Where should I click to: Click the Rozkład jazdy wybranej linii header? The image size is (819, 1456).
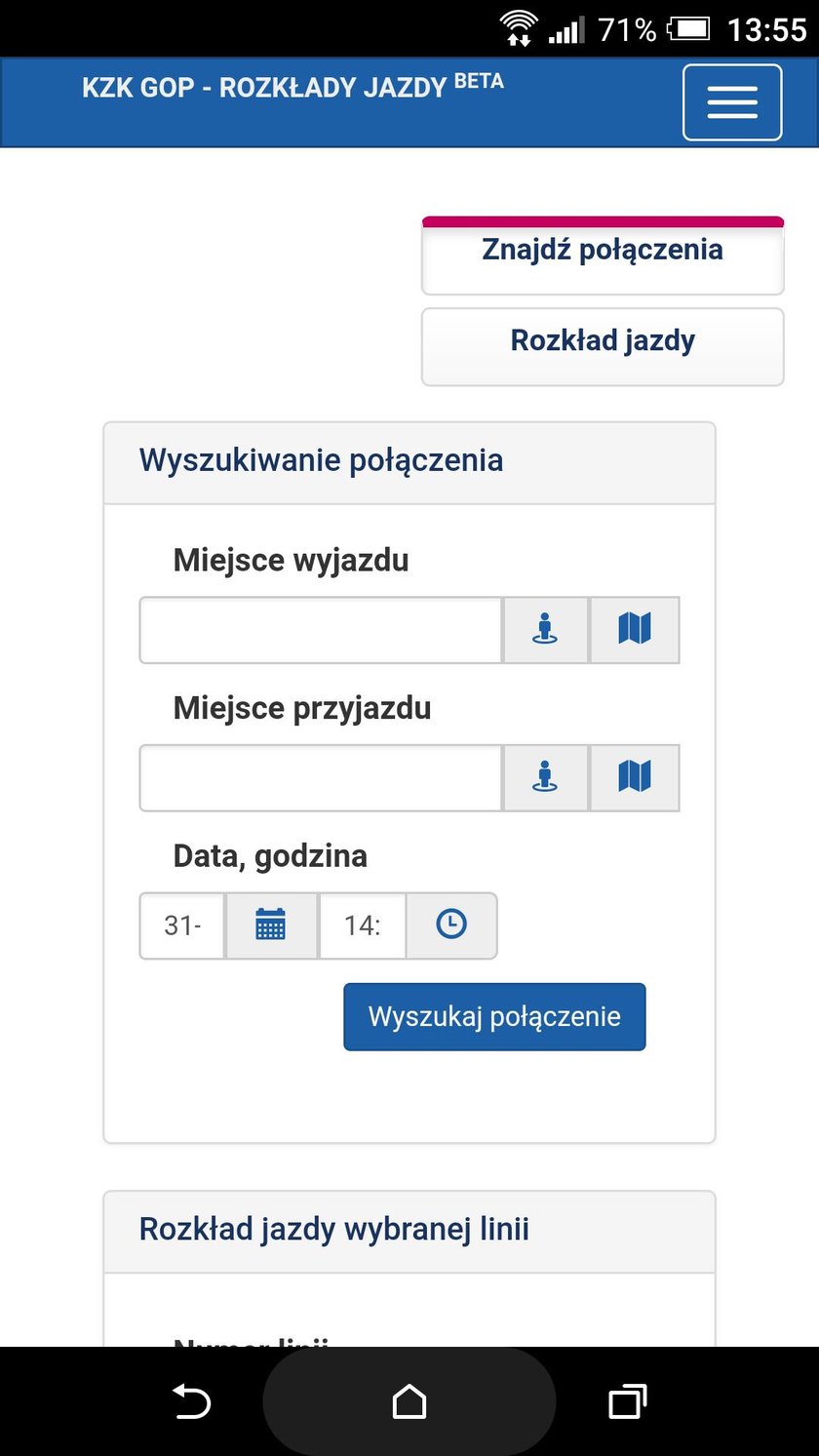pos(409,1232)
